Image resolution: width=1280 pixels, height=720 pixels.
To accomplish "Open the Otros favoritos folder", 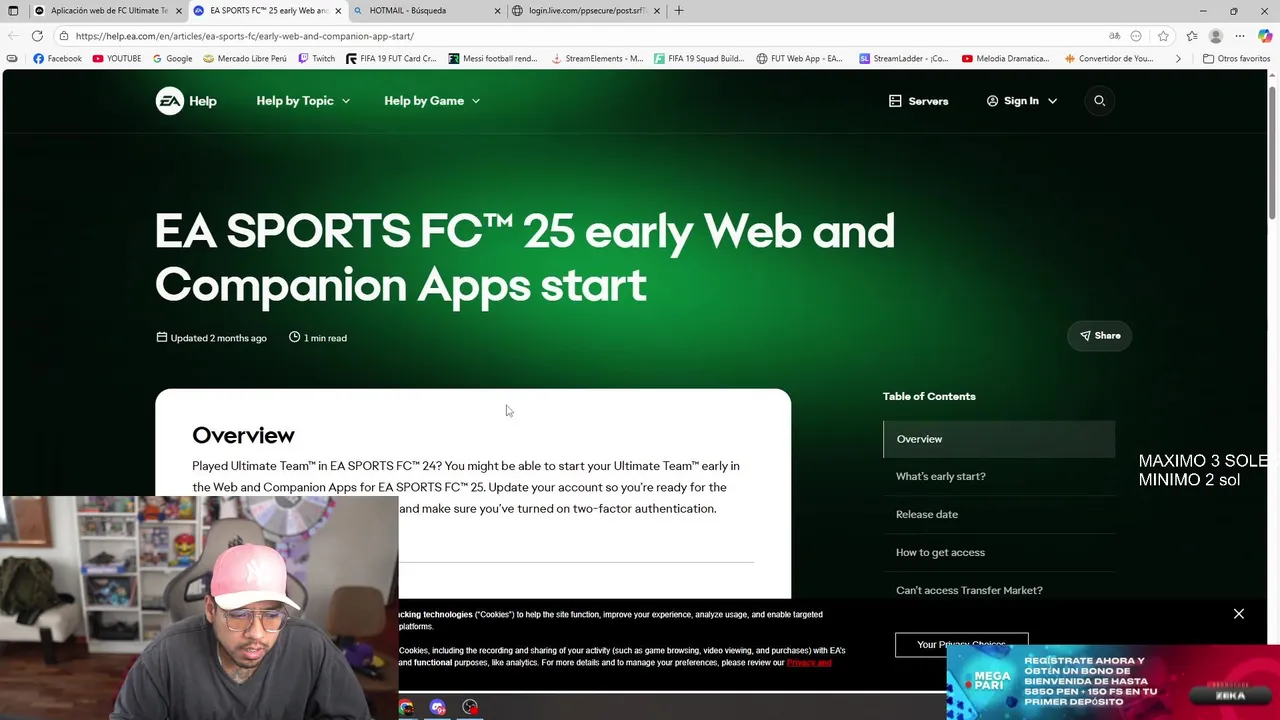I will [x=1236, y=59].
